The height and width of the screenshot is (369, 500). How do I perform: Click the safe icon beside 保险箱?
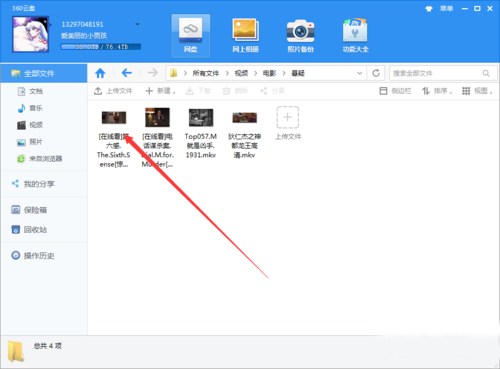(x=16, y=210)
